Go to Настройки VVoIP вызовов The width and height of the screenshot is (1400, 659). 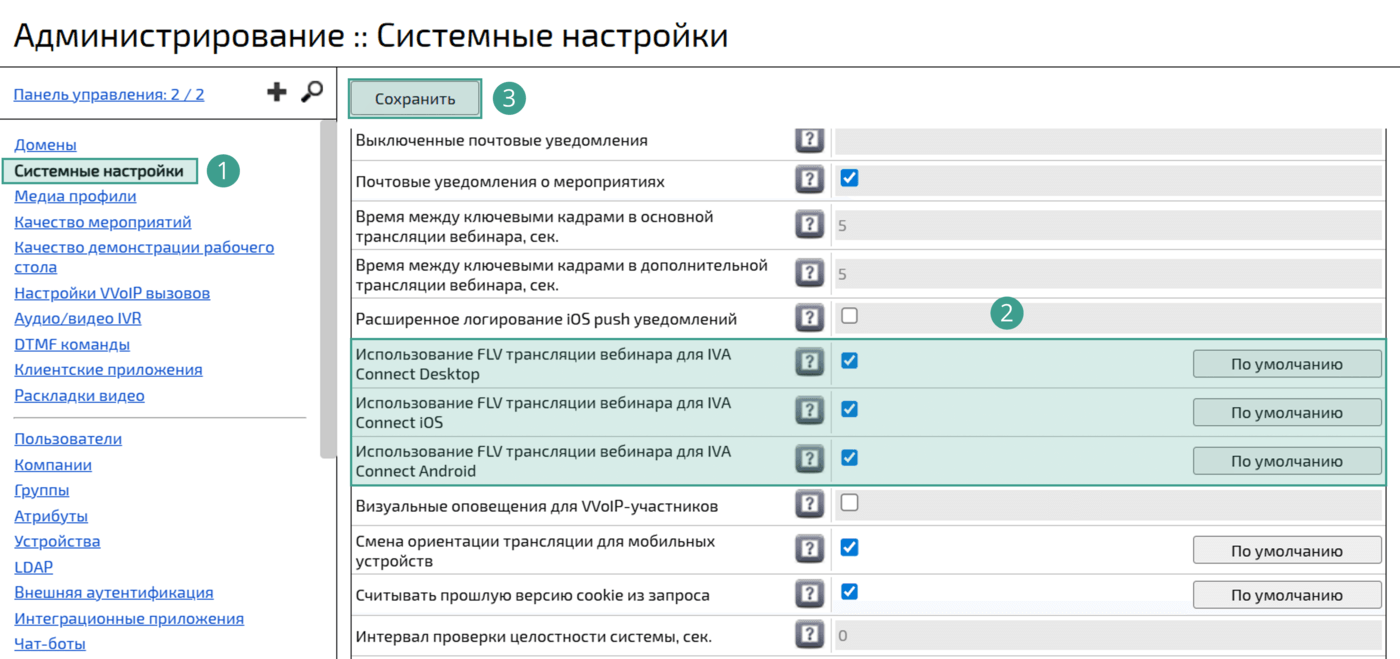pyautogui.click(x=112, y=293)
